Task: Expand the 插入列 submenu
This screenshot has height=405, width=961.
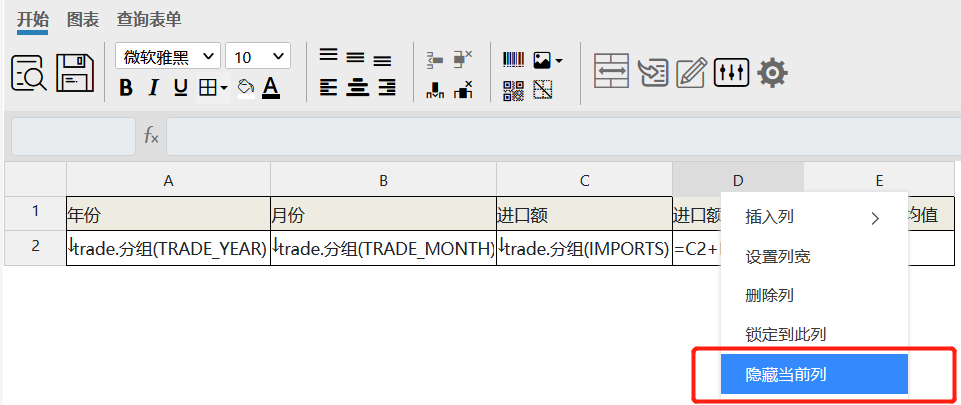Action: [814, 217]
